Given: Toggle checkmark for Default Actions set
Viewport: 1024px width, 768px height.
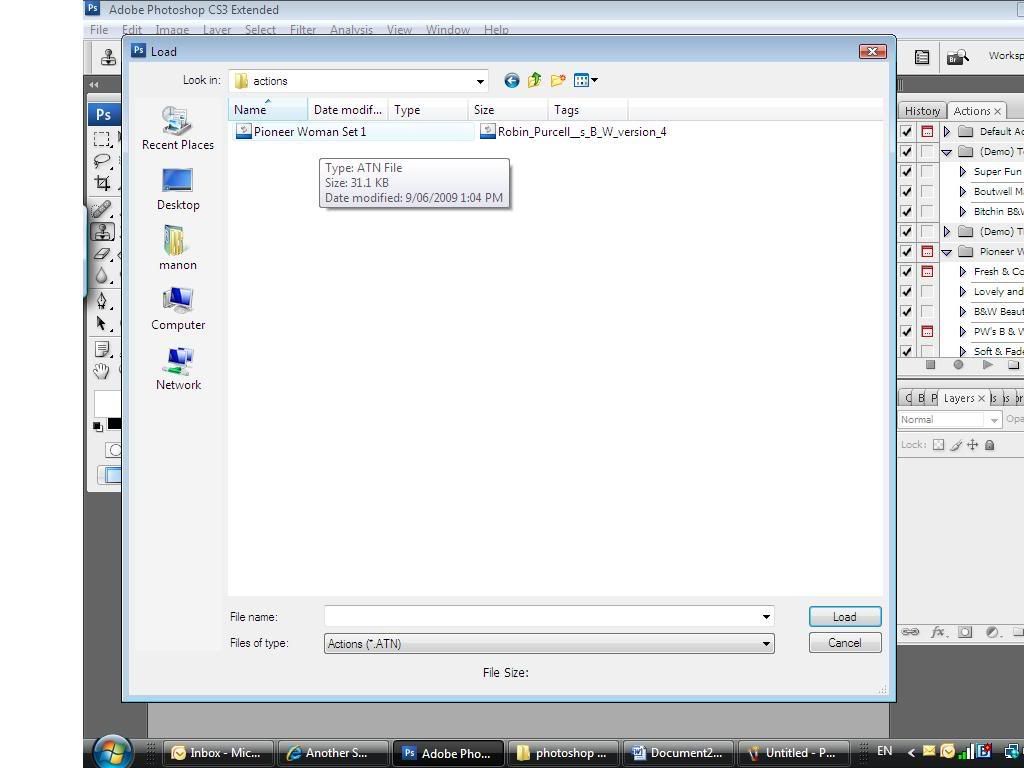Looking at the screenshot, I should pyautogui.click(x=907, y=132).
